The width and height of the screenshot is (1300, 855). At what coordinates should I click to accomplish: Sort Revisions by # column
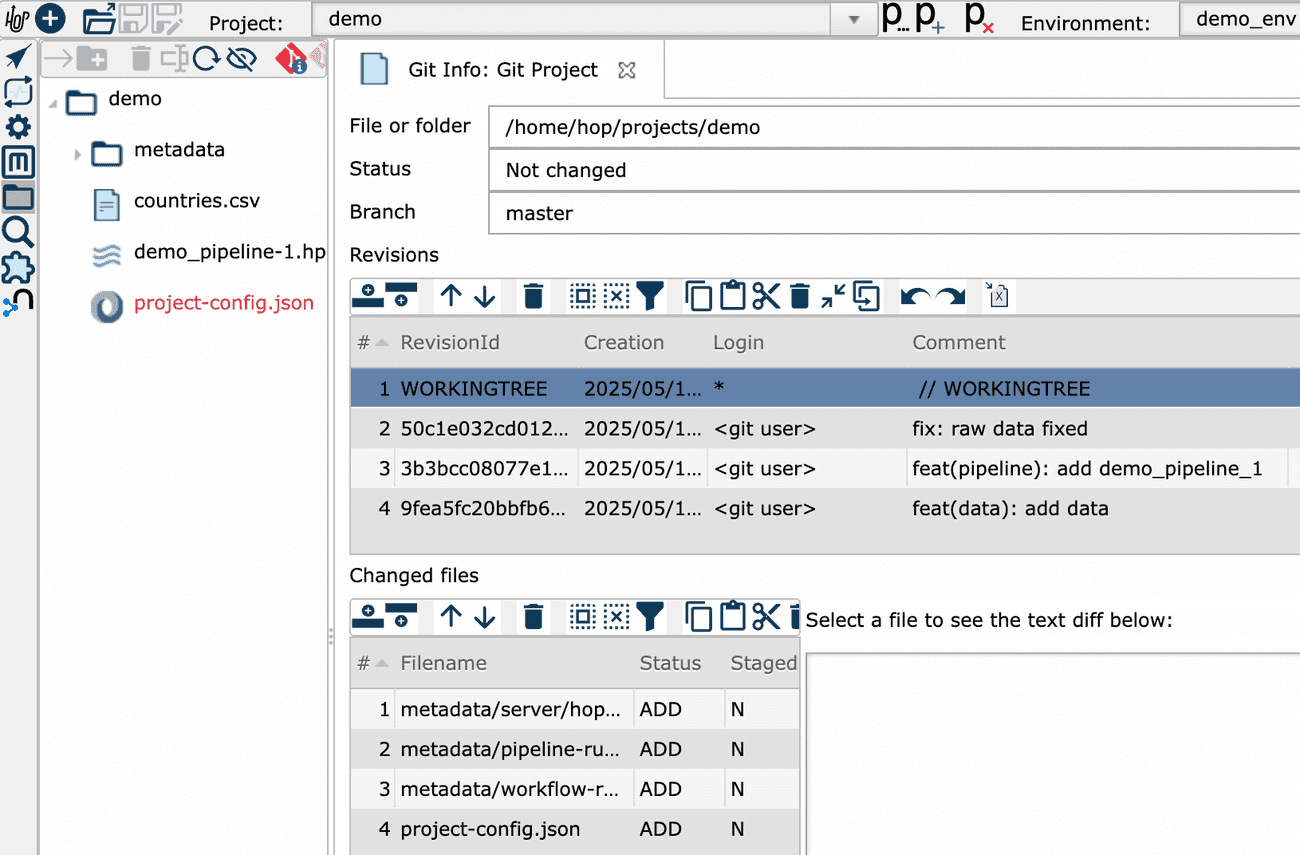372,342
